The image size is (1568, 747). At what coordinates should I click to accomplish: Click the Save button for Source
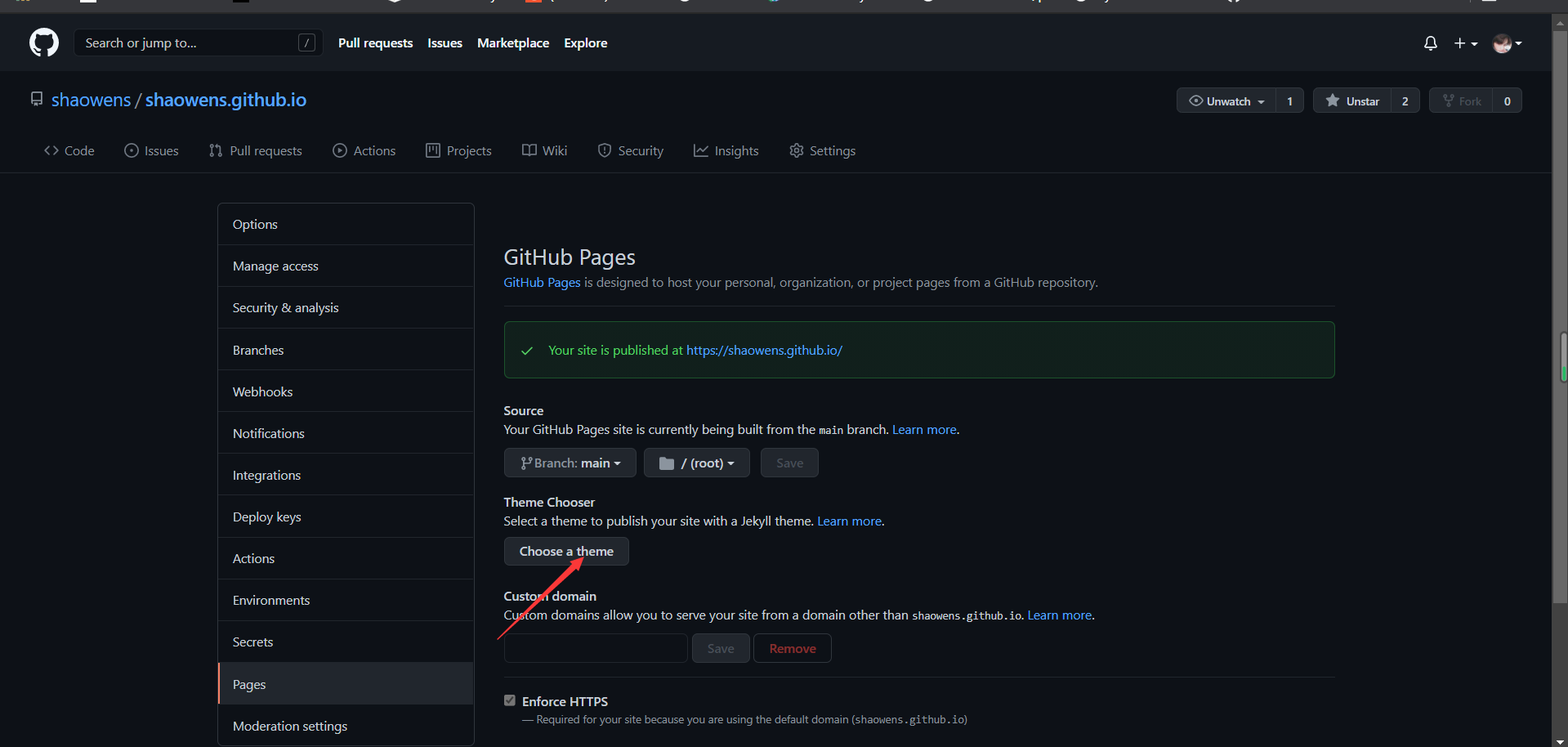tap(789, 463)
